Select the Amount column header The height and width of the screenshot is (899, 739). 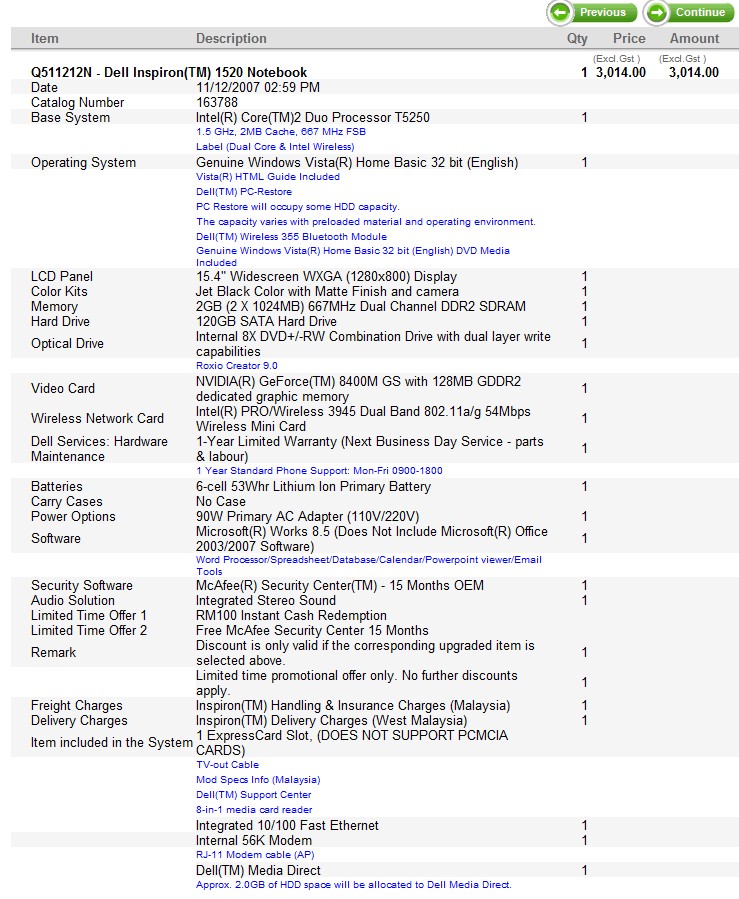point(694,38)
